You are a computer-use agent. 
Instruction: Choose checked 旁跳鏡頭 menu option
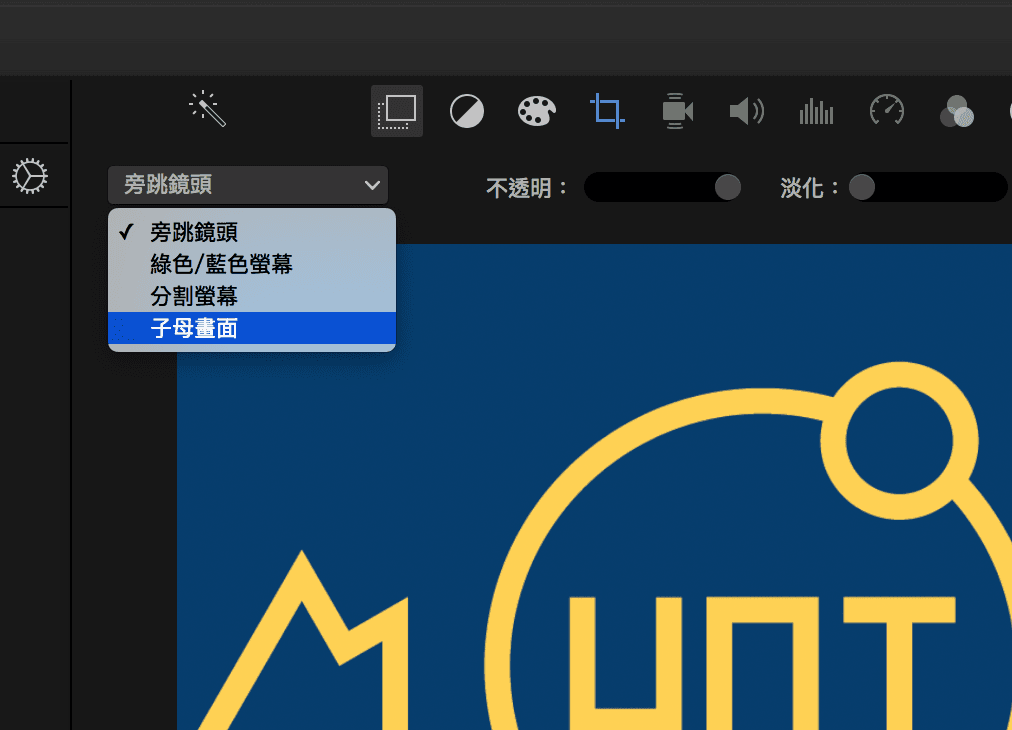(252, 232)
